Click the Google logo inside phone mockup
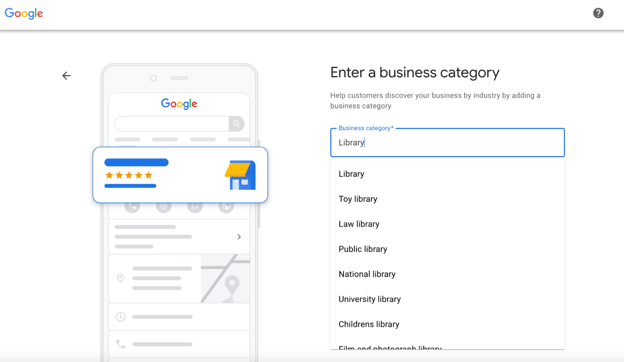Screen dimensions: 624x362 point(179,104)
